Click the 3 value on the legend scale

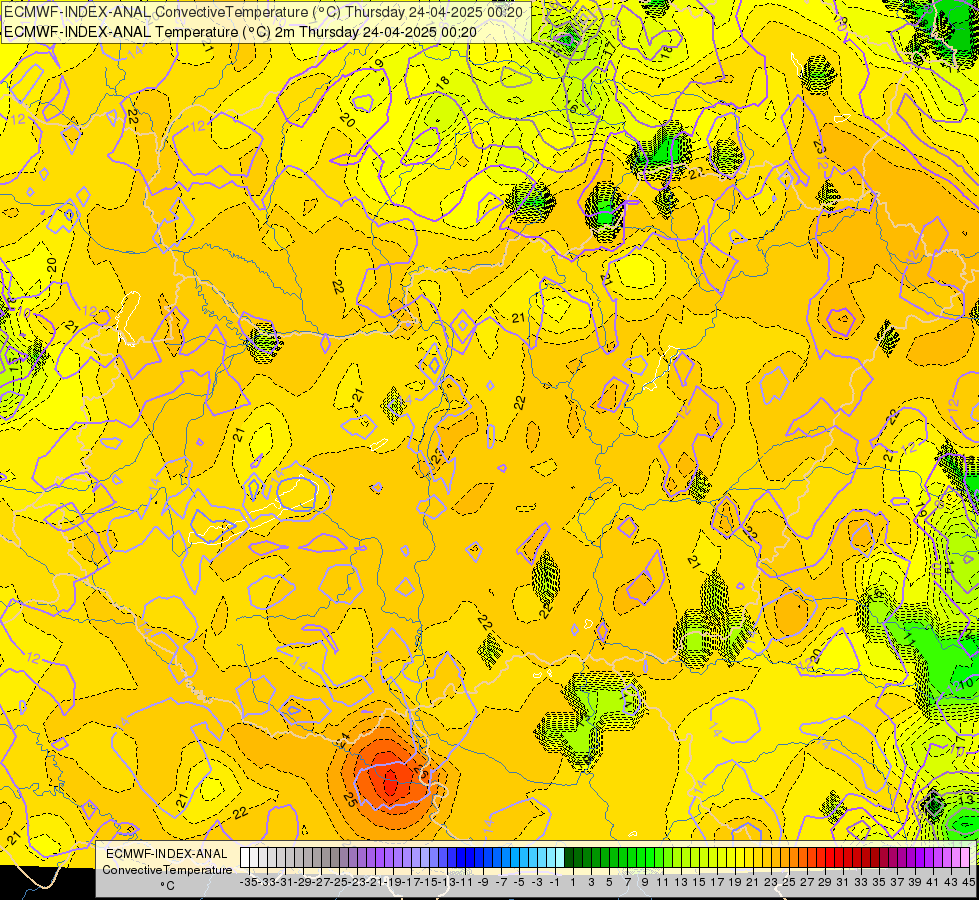click(x=591, y=882)
